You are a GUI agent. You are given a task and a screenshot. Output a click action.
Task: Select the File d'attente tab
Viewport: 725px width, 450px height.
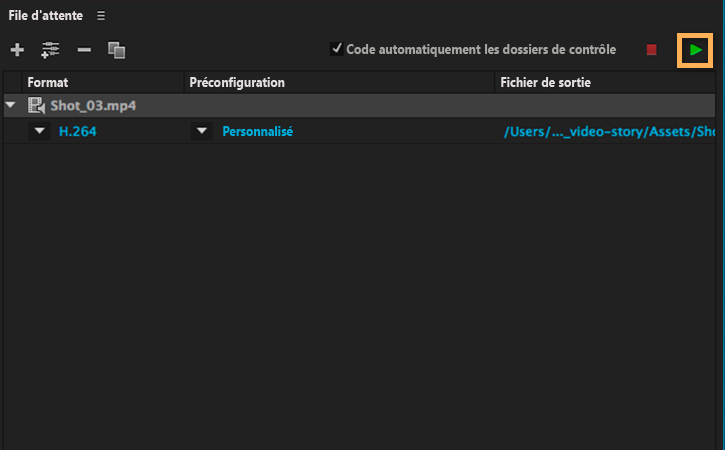(x=46, y=16)
